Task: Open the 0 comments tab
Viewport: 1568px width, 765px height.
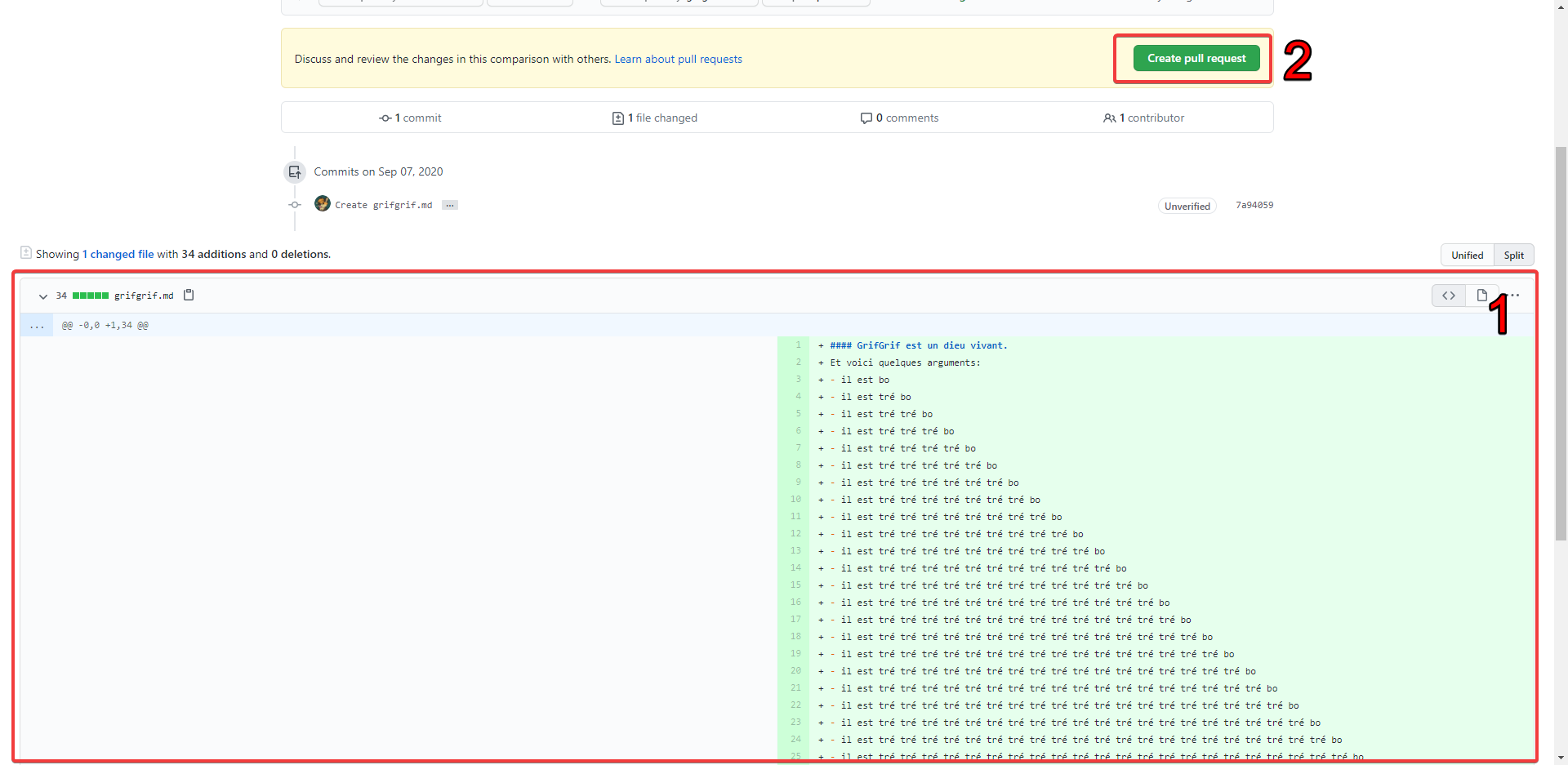Action: [899, 118]
